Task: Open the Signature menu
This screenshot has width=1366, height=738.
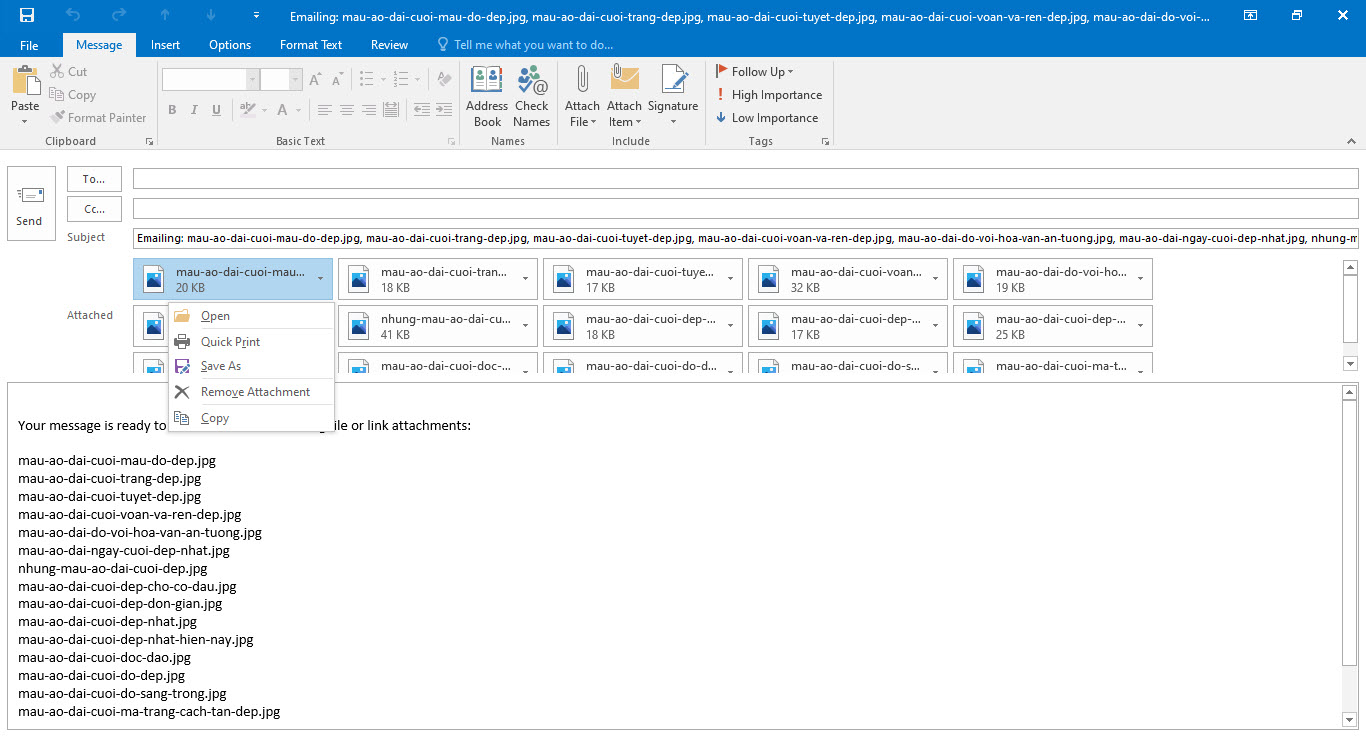Action: (673, 97)
